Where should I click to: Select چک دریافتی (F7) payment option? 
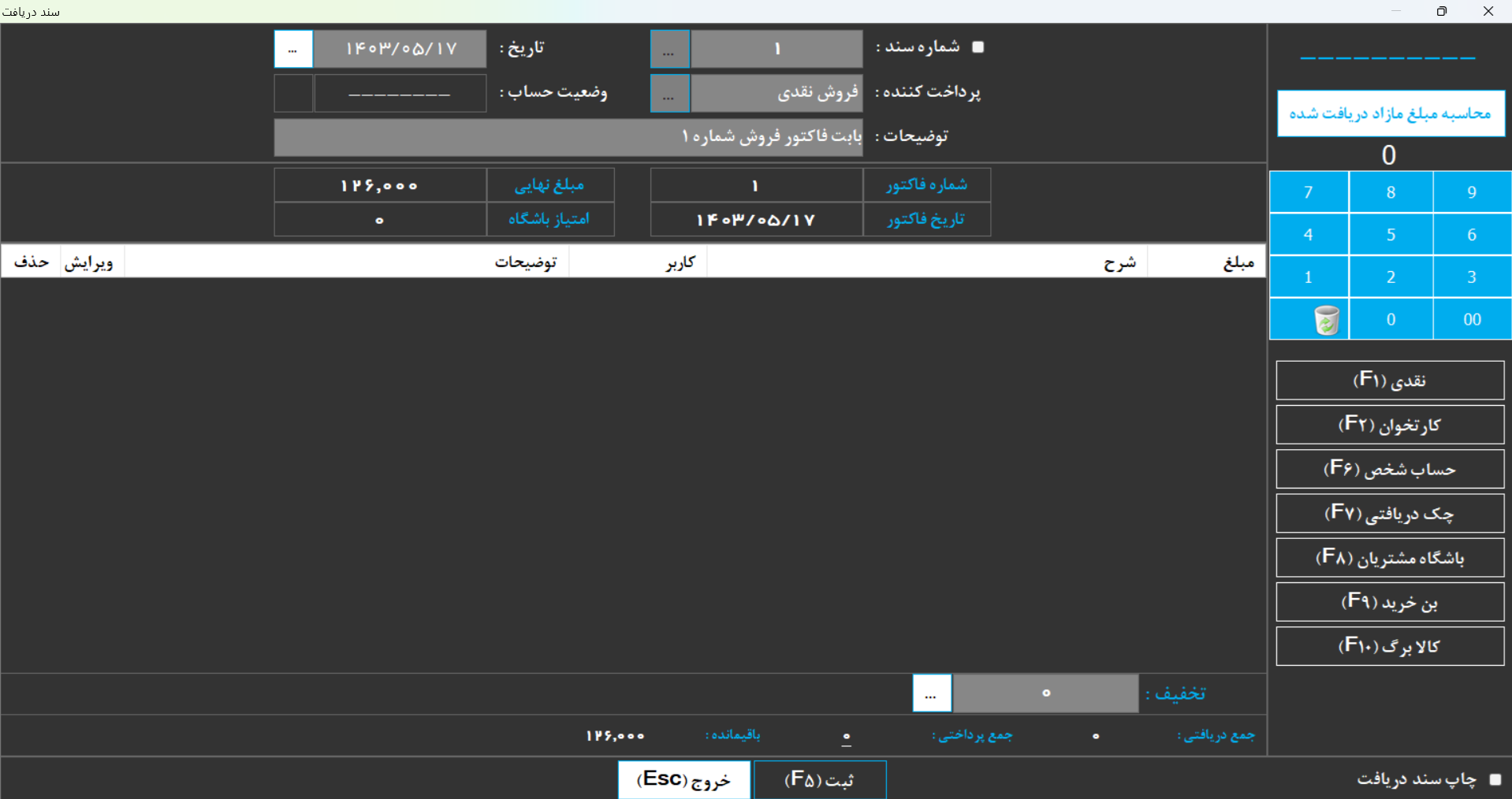(x=1390, y=514)
